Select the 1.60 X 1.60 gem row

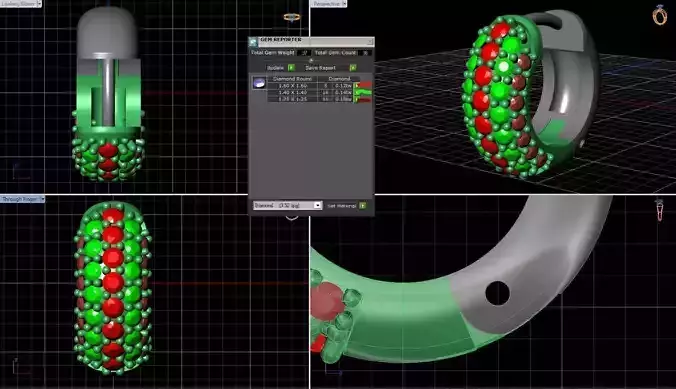pos(310,86)
